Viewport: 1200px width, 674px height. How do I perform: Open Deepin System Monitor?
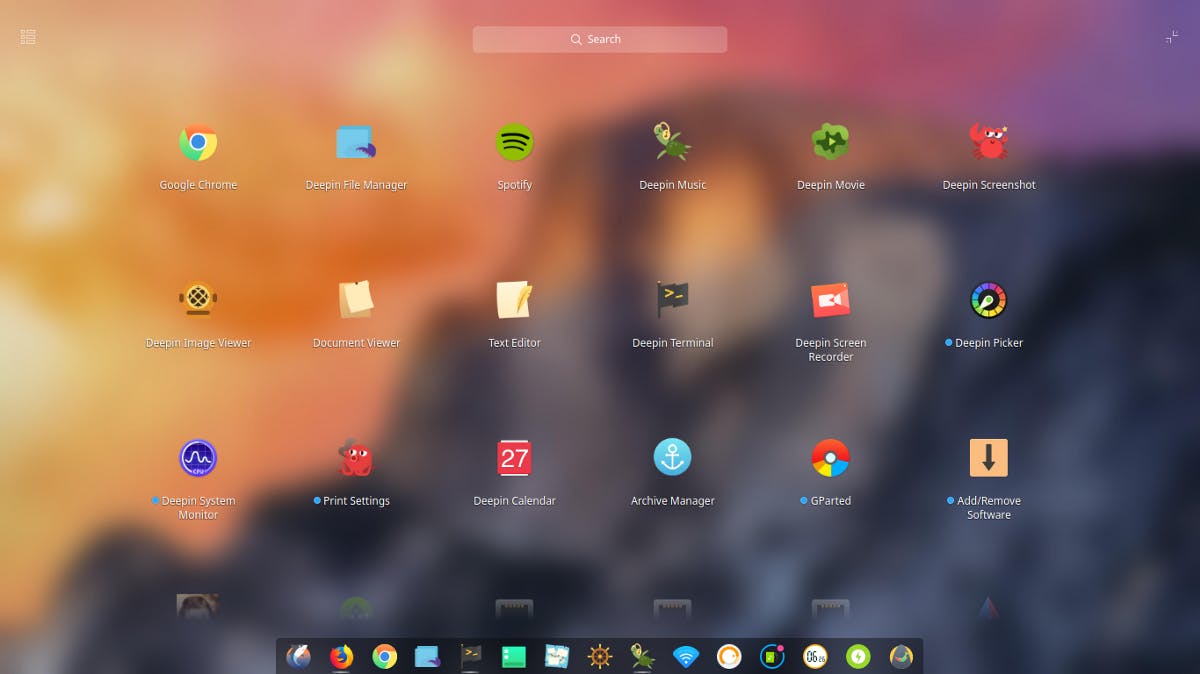(x=197, y=458)
